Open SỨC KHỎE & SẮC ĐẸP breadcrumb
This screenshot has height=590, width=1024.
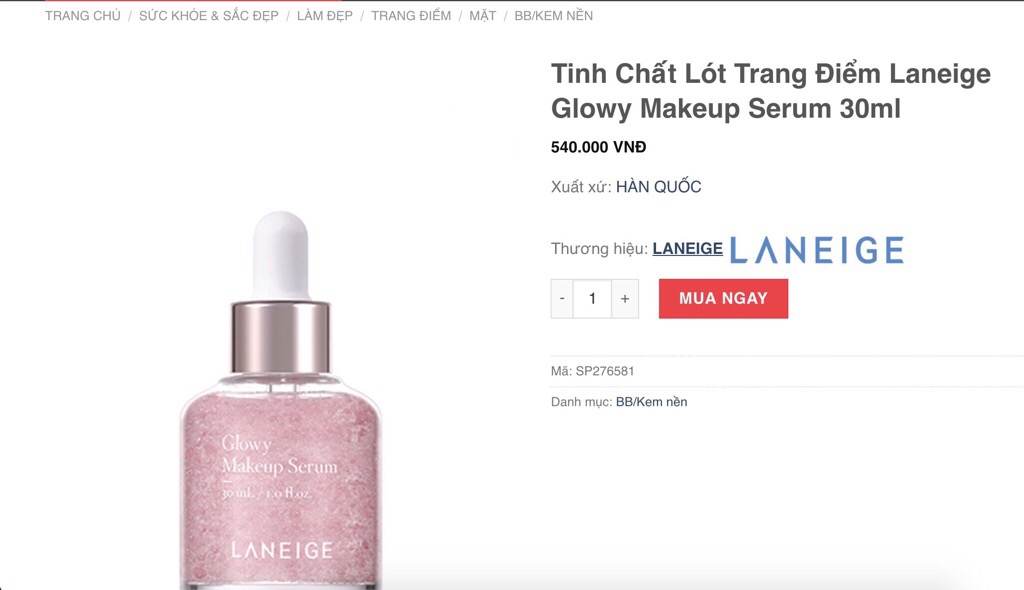(208, 16)
